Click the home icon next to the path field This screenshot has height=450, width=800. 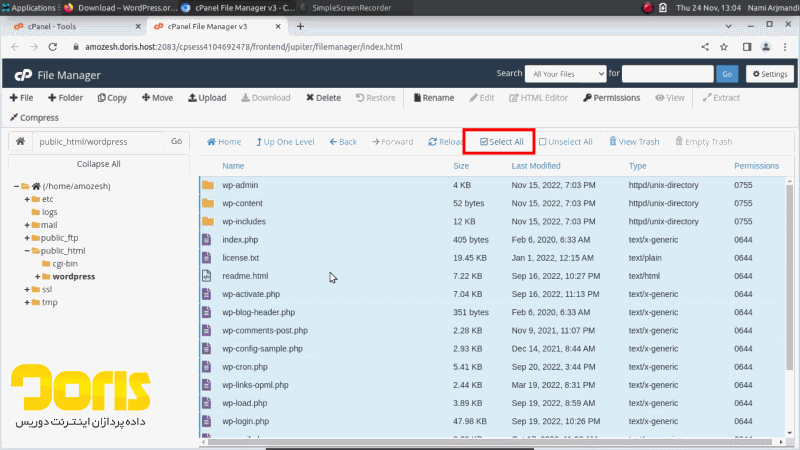point(20,141)
